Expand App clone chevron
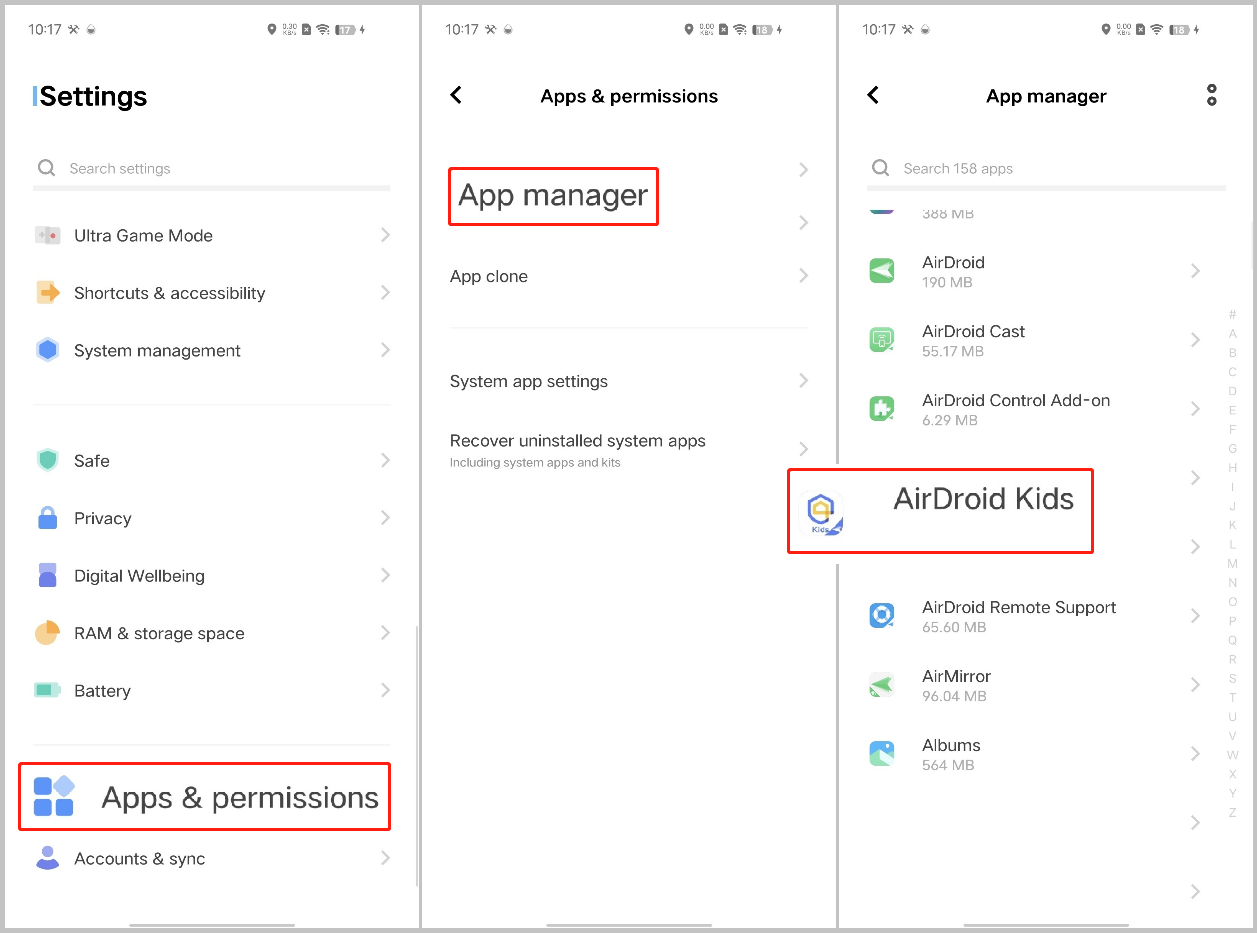The width and height of the screenshot is (1257, 933). tap(803, 275)
